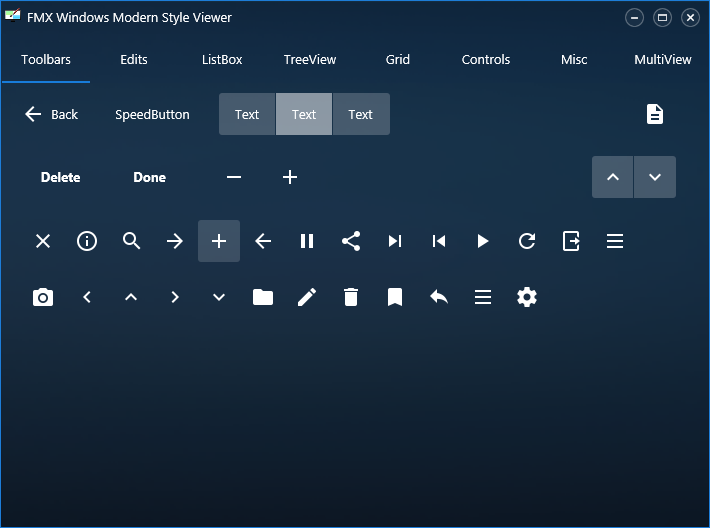Click the right arrow icon
This screenshot has height=528, width=710.
pos(175,241)
